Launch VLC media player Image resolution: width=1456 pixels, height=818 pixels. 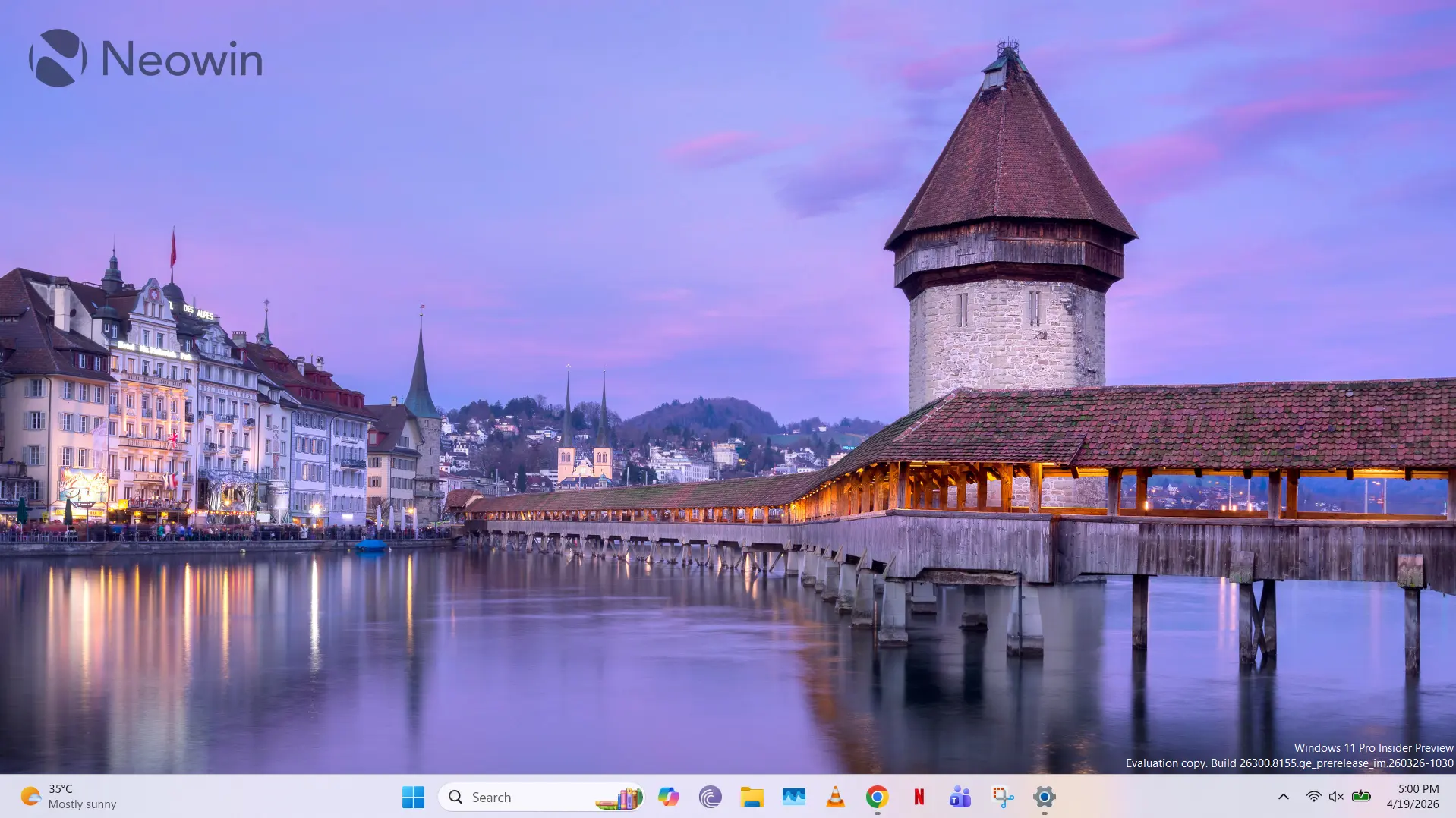[x=835, y=797]
